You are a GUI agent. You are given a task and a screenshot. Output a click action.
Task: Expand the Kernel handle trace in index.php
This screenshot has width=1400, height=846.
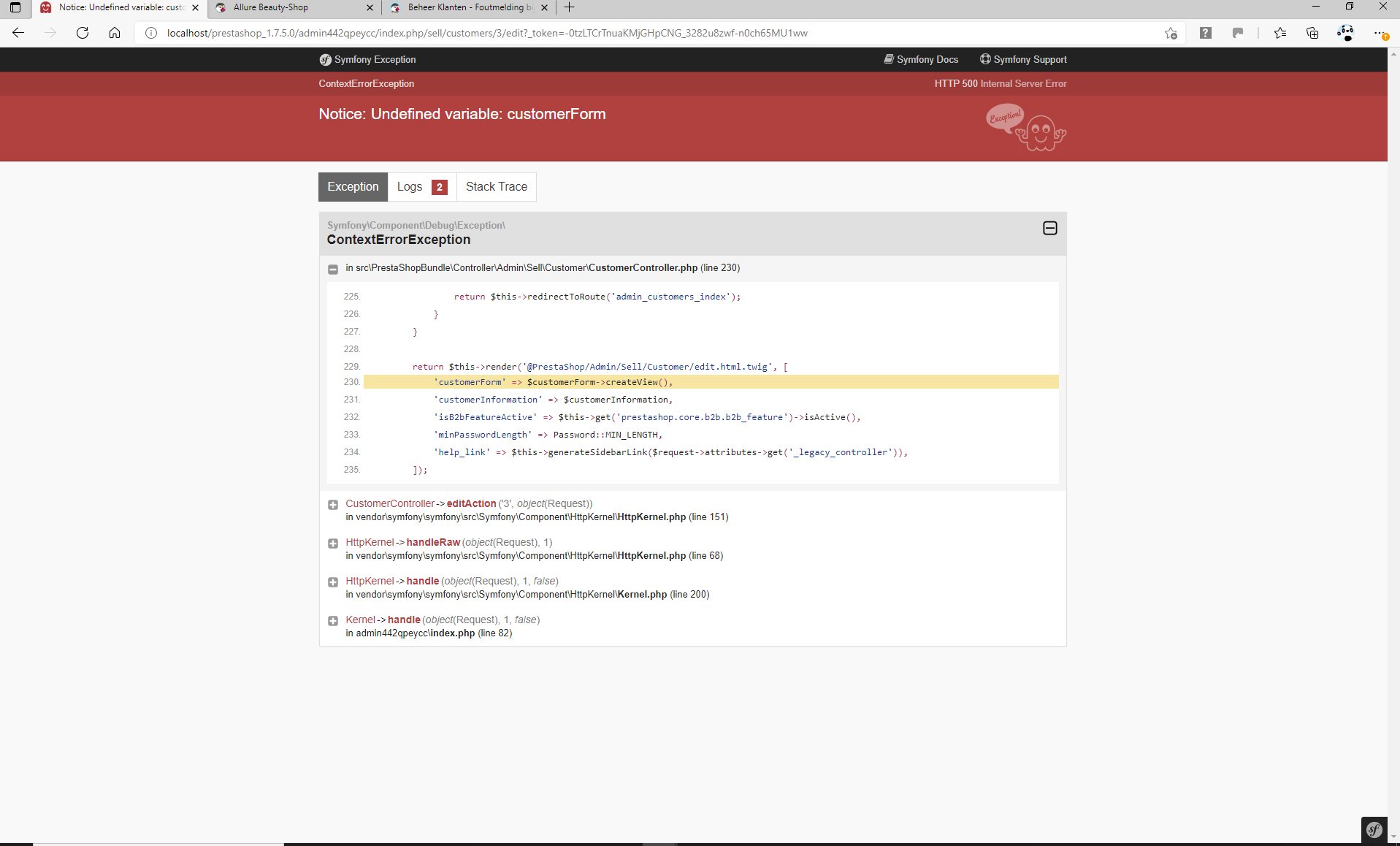[x=333, y=621]
